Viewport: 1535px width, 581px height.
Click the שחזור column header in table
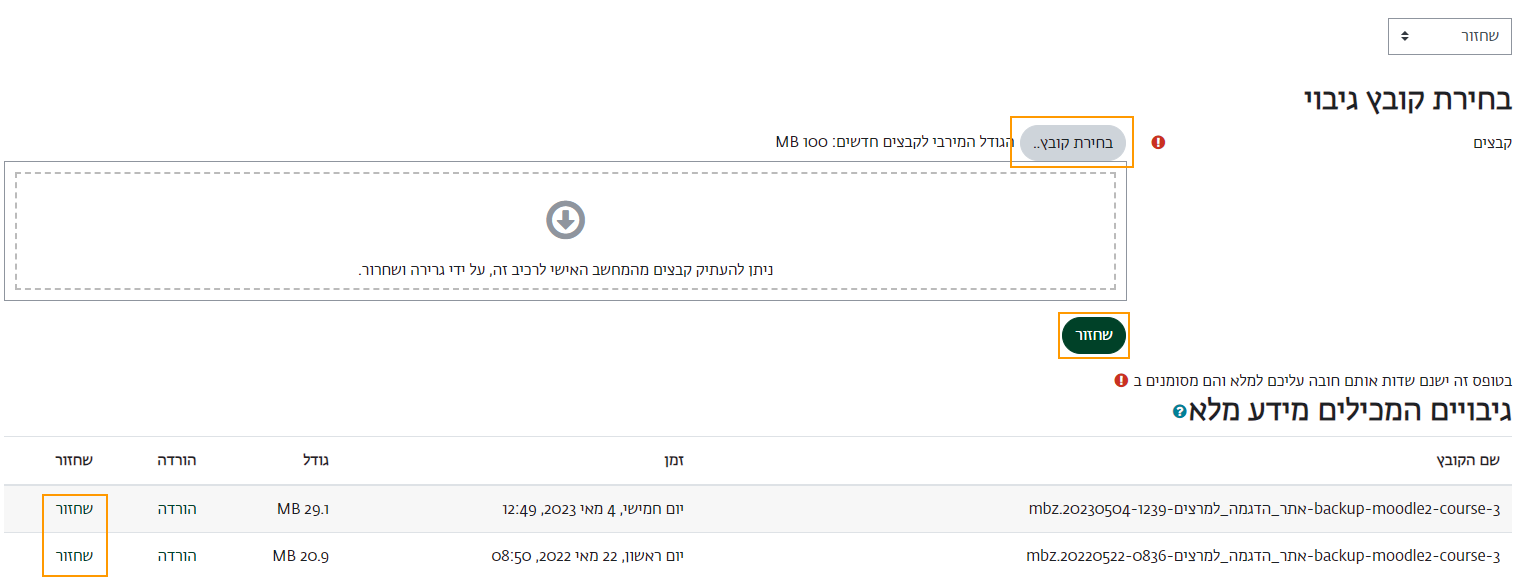pos(74,460)
